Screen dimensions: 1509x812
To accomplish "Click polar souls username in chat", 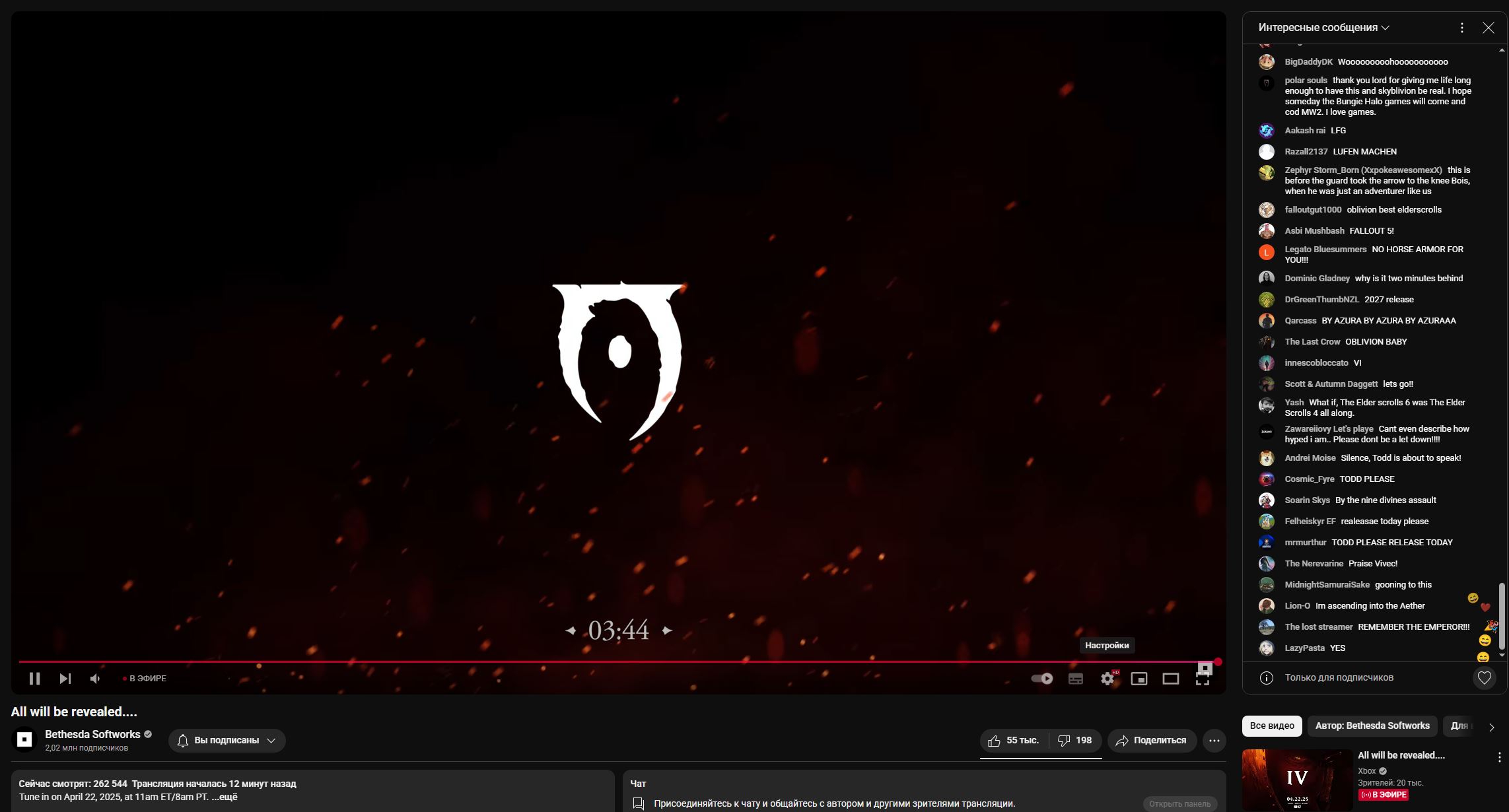I will [x=1306, y=81].
